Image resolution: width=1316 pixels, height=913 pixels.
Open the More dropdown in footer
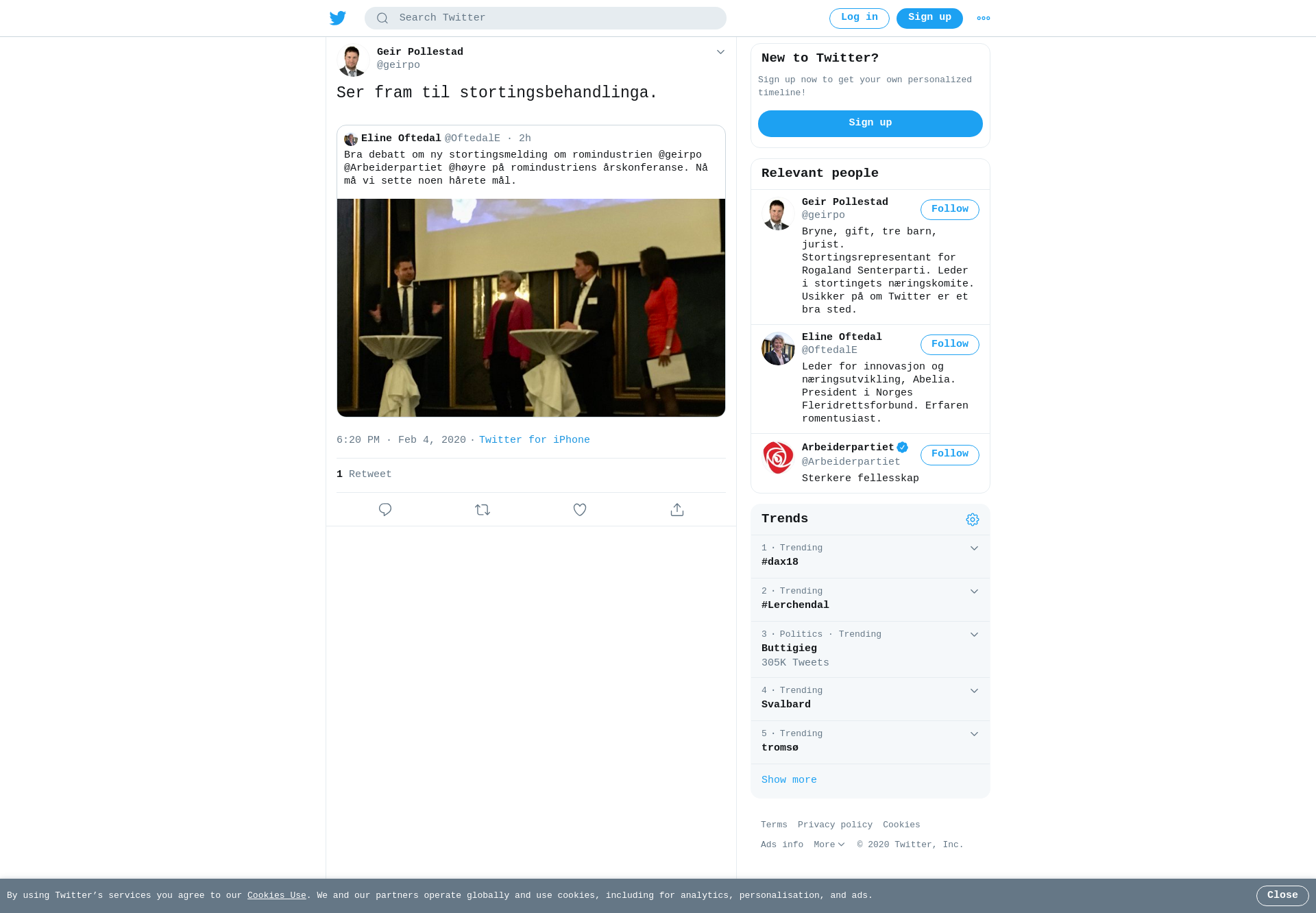click(829, 845)
